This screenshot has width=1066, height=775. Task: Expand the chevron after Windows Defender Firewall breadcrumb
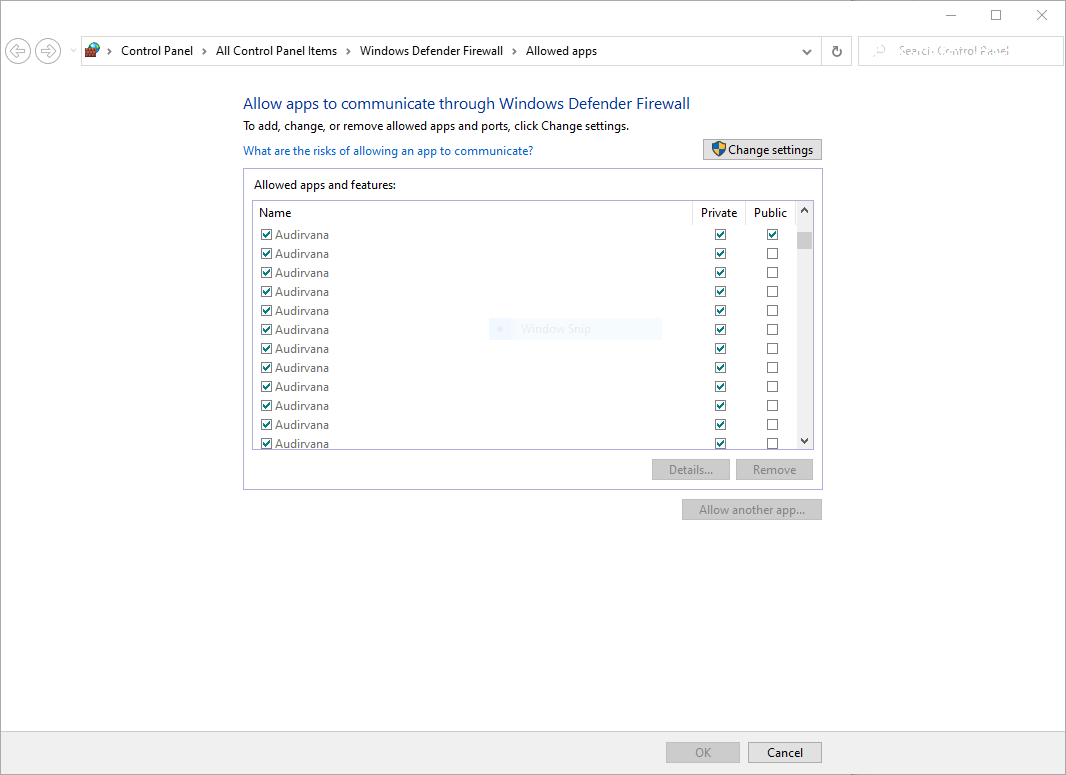tap(514, 51)
